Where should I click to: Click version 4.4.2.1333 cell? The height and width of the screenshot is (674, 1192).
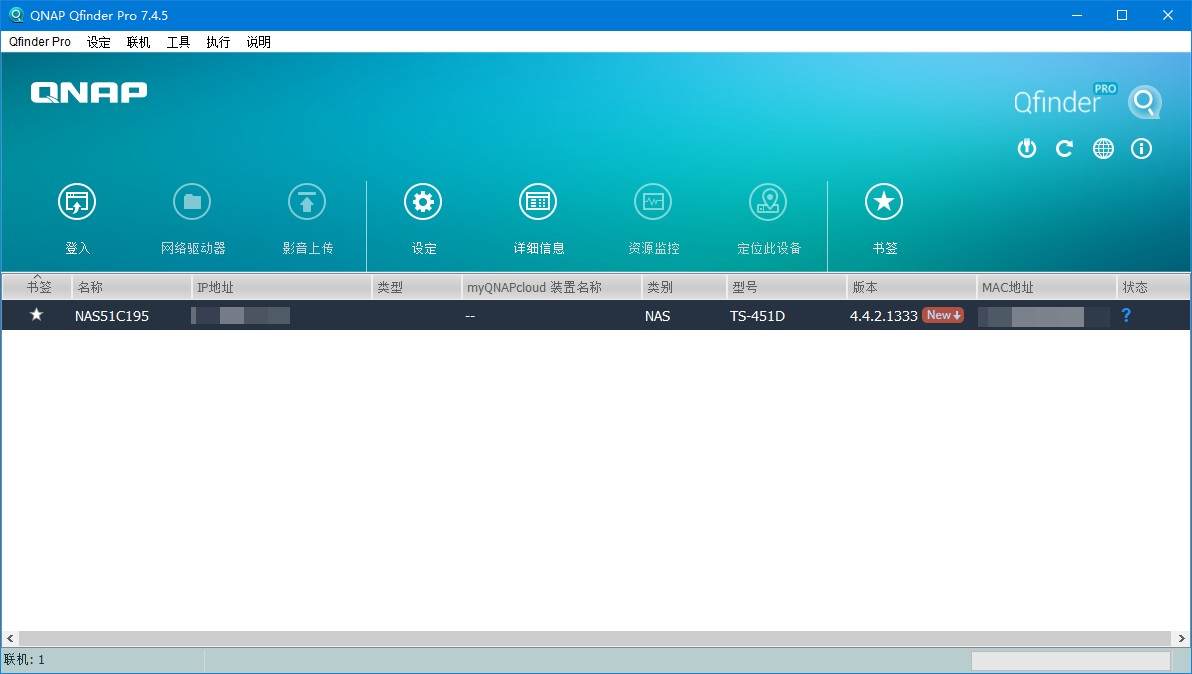pos(883,316)
